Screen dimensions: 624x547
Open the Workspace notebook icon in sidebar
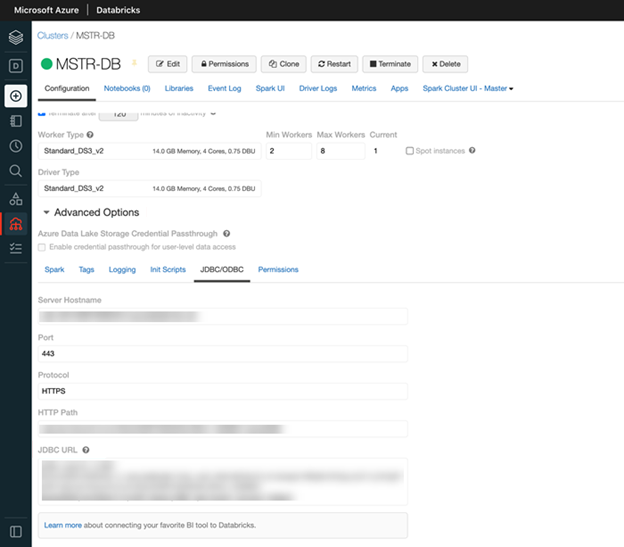coord(15,121)
